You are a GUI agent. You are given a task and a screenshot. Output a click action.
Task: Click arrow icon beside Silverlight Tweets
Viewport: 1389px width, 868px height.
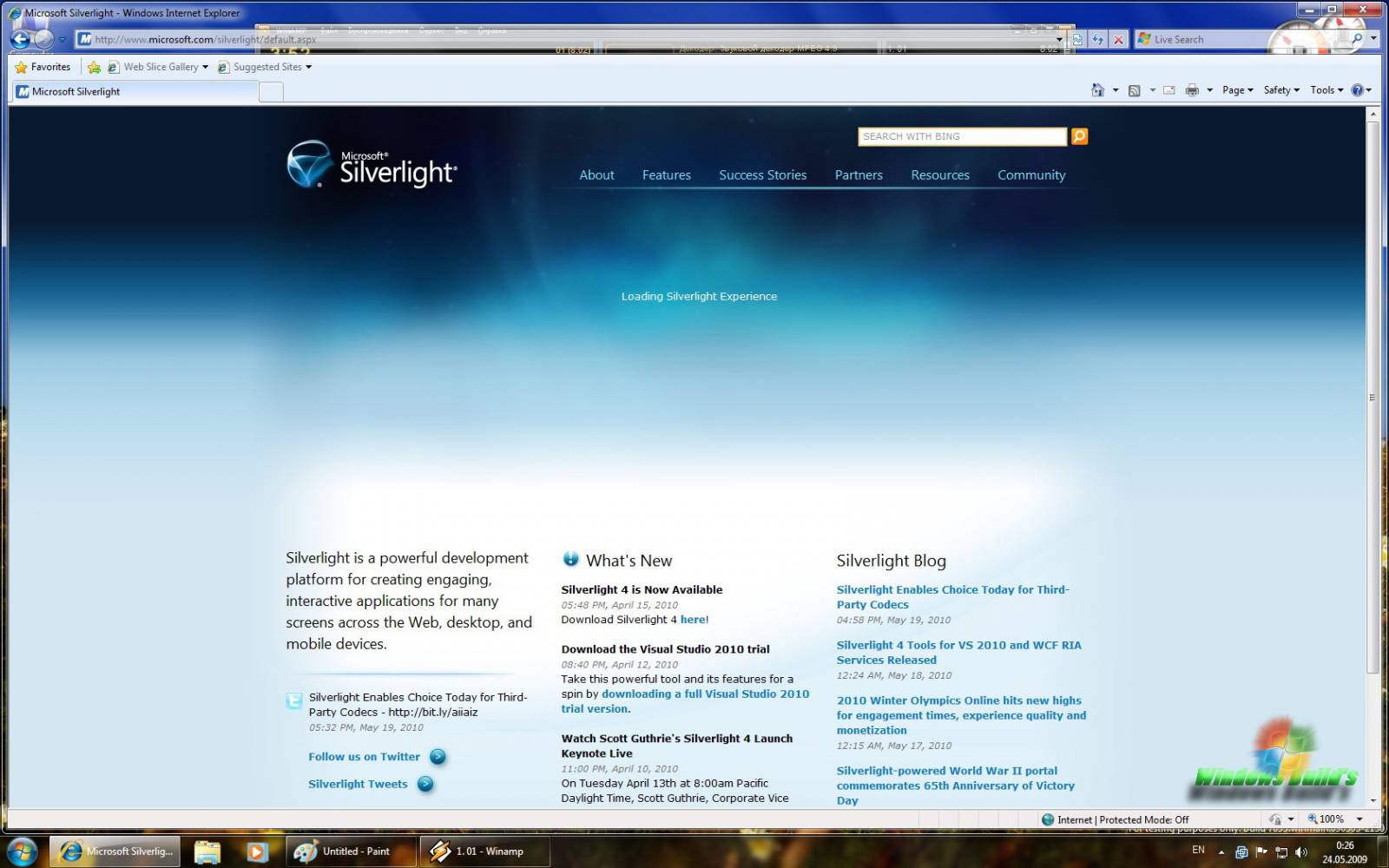tap(425, 784)
